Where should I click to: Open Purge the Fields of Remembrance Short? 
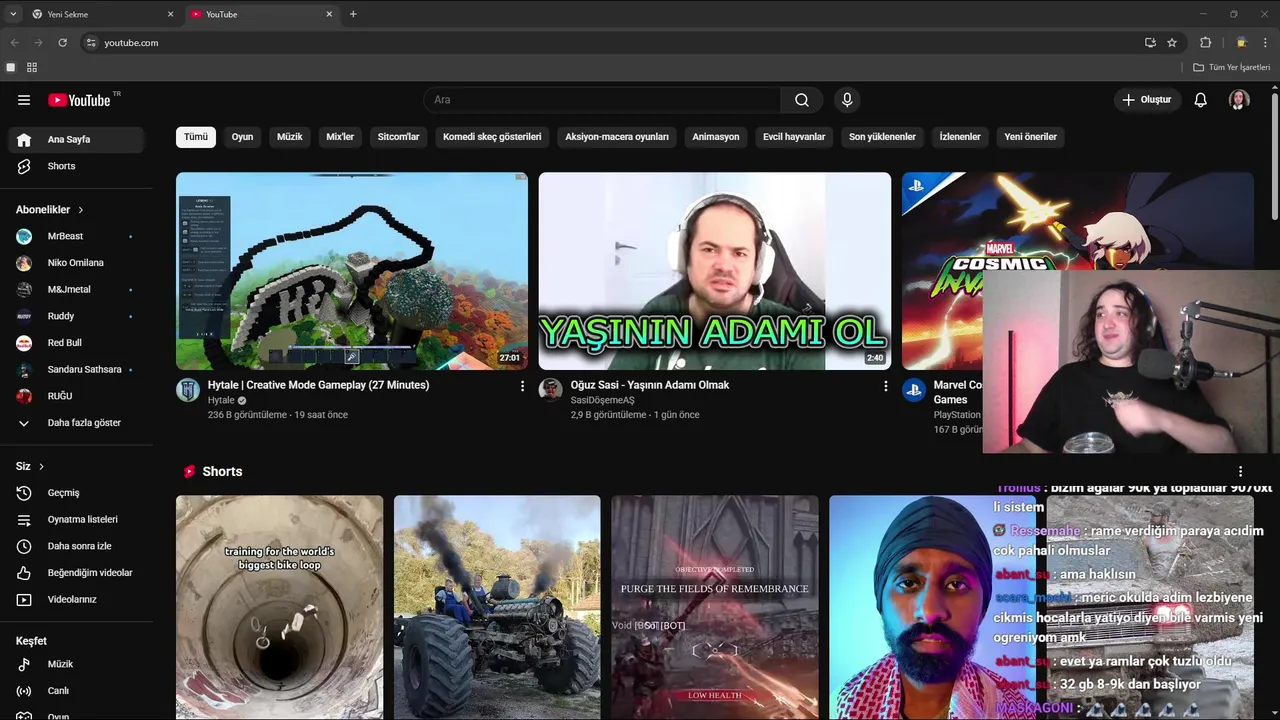(715, 607)
